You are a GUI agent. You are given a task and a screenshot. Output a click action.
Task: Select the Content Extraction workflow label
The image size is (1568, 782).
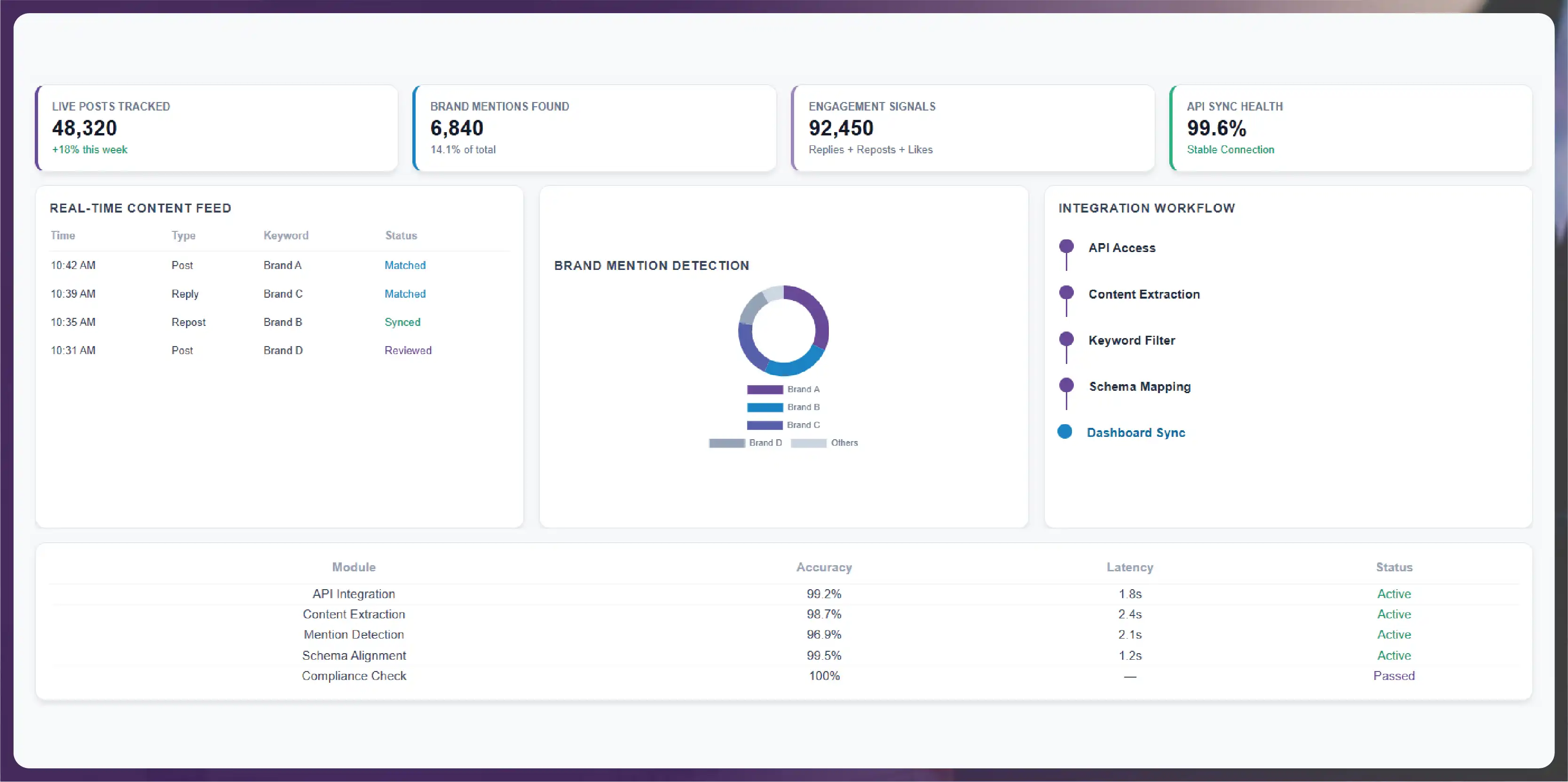(x=1144, y=294)
